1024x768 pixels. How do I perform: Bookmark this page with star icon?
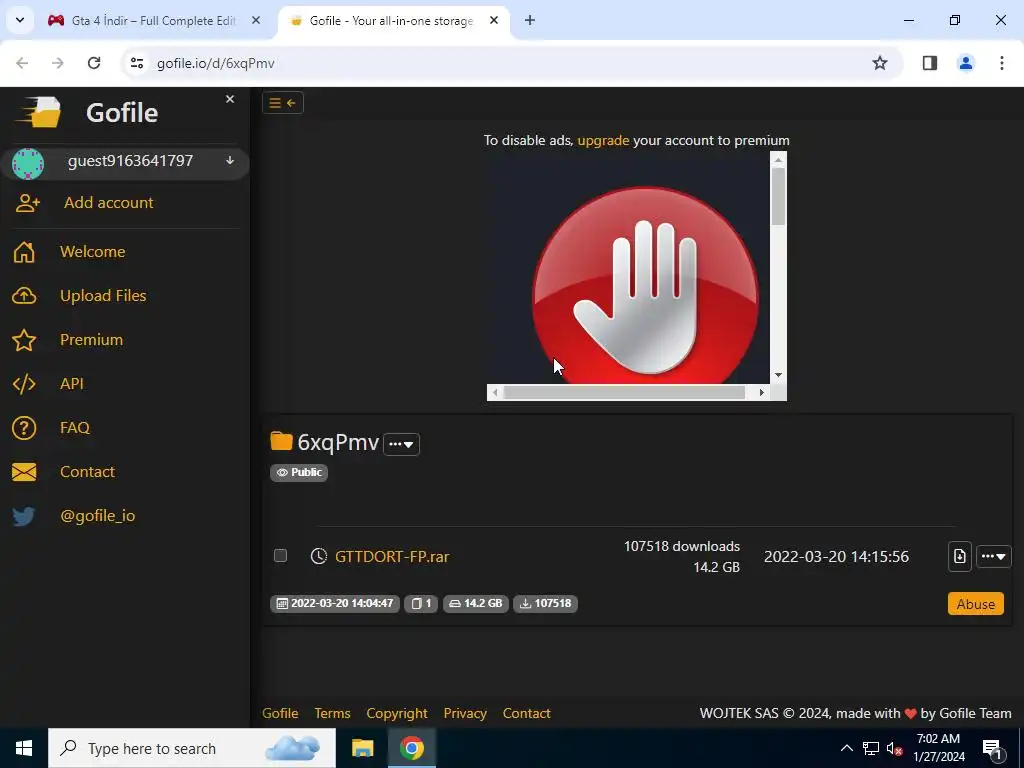pos(880,63)
